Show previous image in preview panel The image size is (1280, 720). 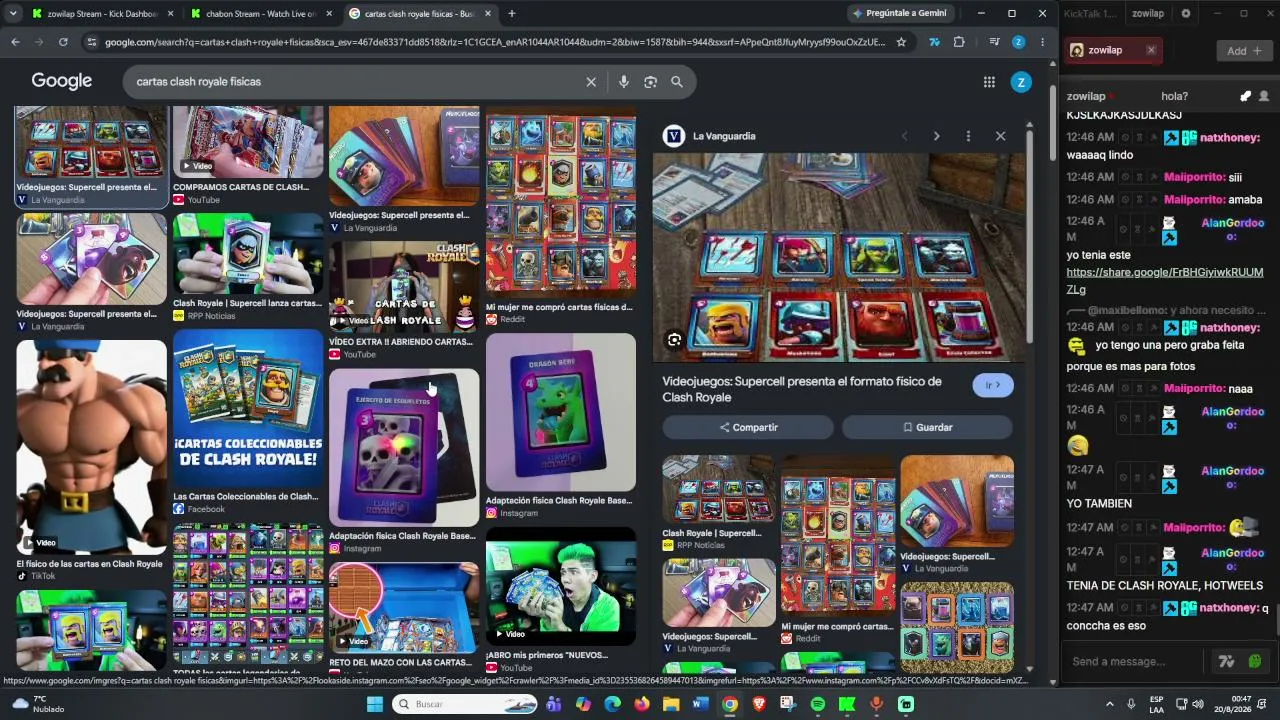pyautogui.click(x=904, y=136)
